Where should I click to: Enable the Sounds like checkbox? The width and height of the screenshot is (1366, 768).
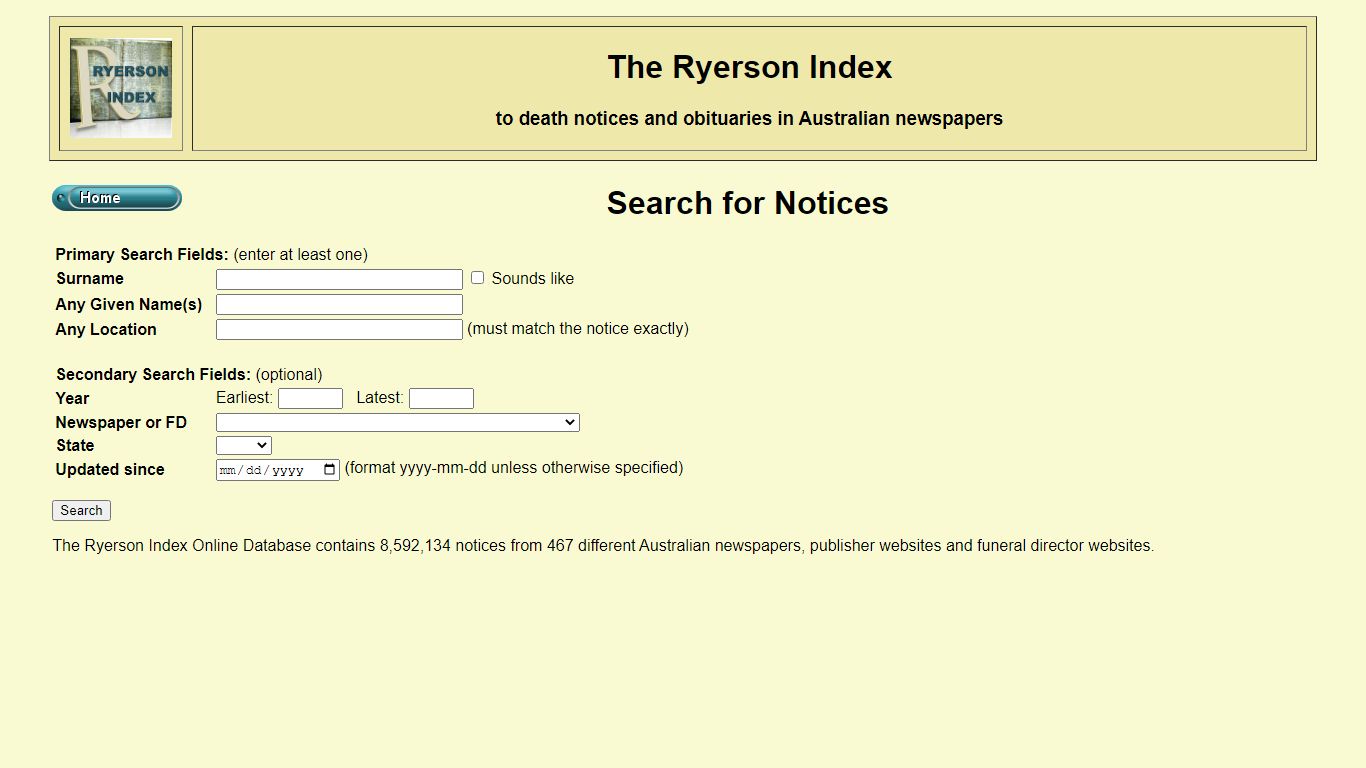(478, 278)
